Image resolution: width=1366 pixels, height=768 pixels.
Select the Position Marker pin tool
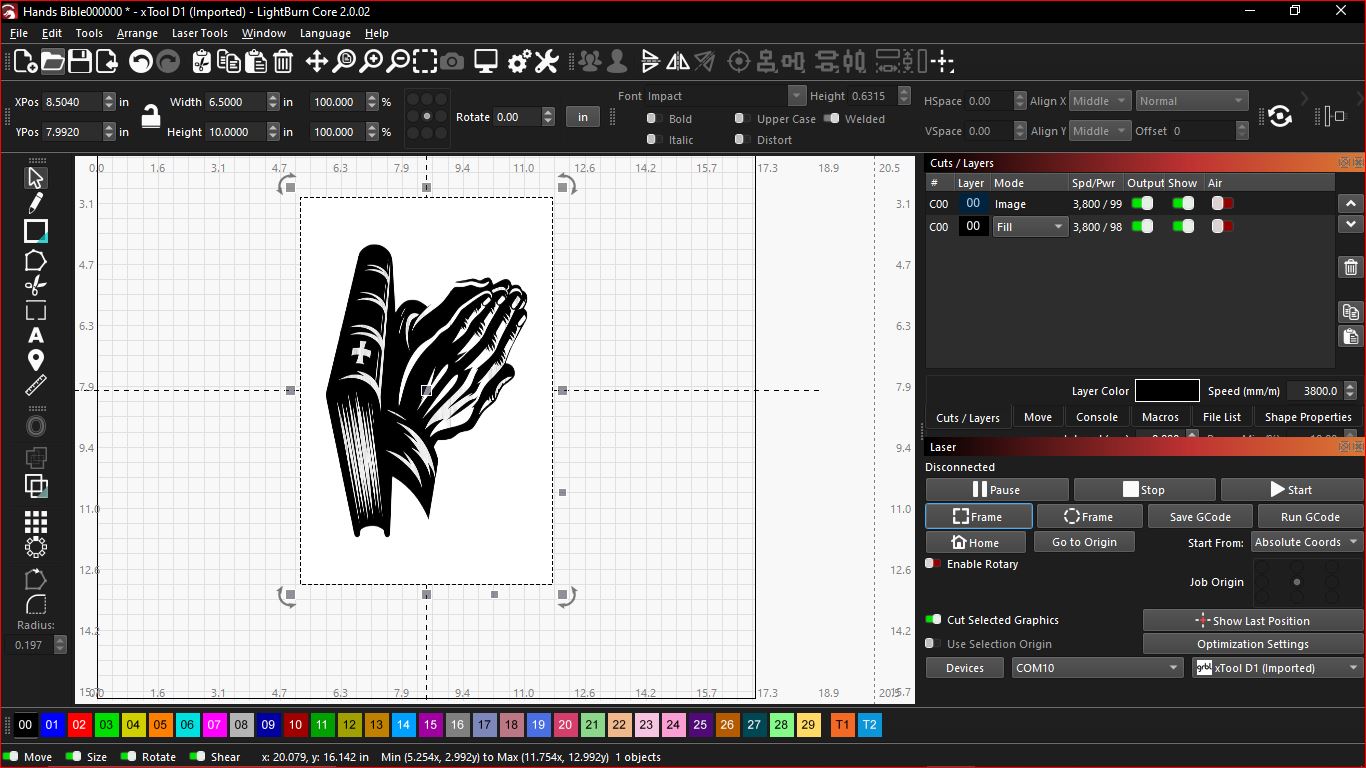[x=36, y=360]
